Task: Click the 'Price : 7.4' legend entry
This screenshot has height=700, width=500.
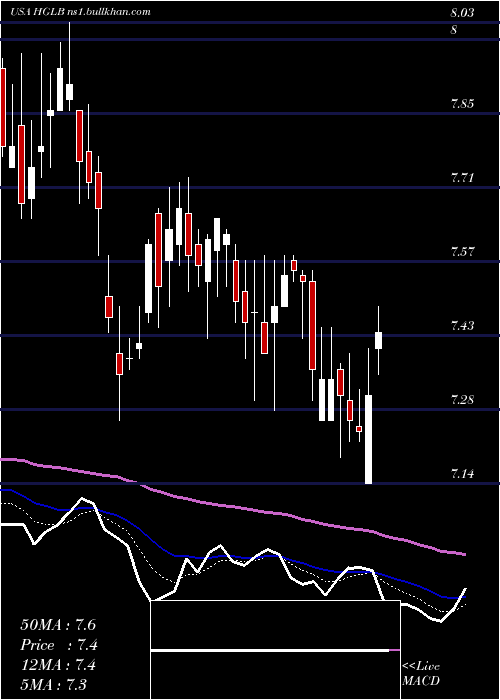Action: pos(59,645)
